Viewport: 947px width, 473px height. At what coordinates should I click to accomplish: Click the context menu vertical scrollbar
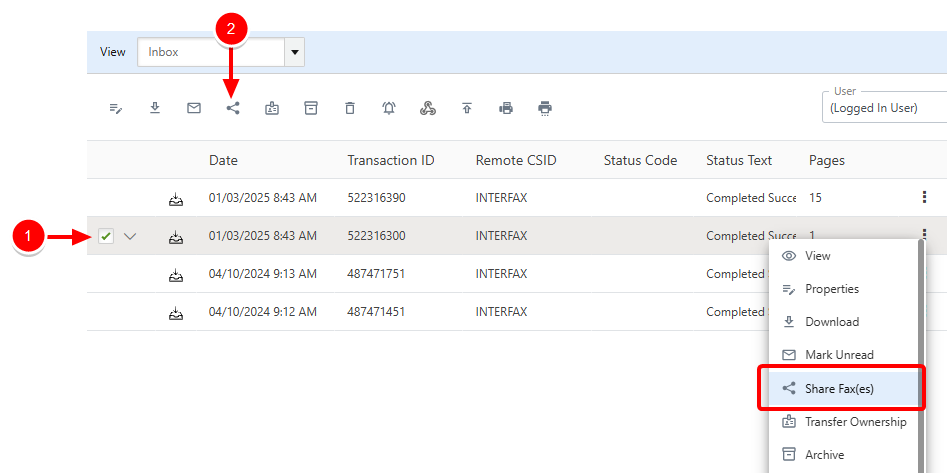coord(922,350)
